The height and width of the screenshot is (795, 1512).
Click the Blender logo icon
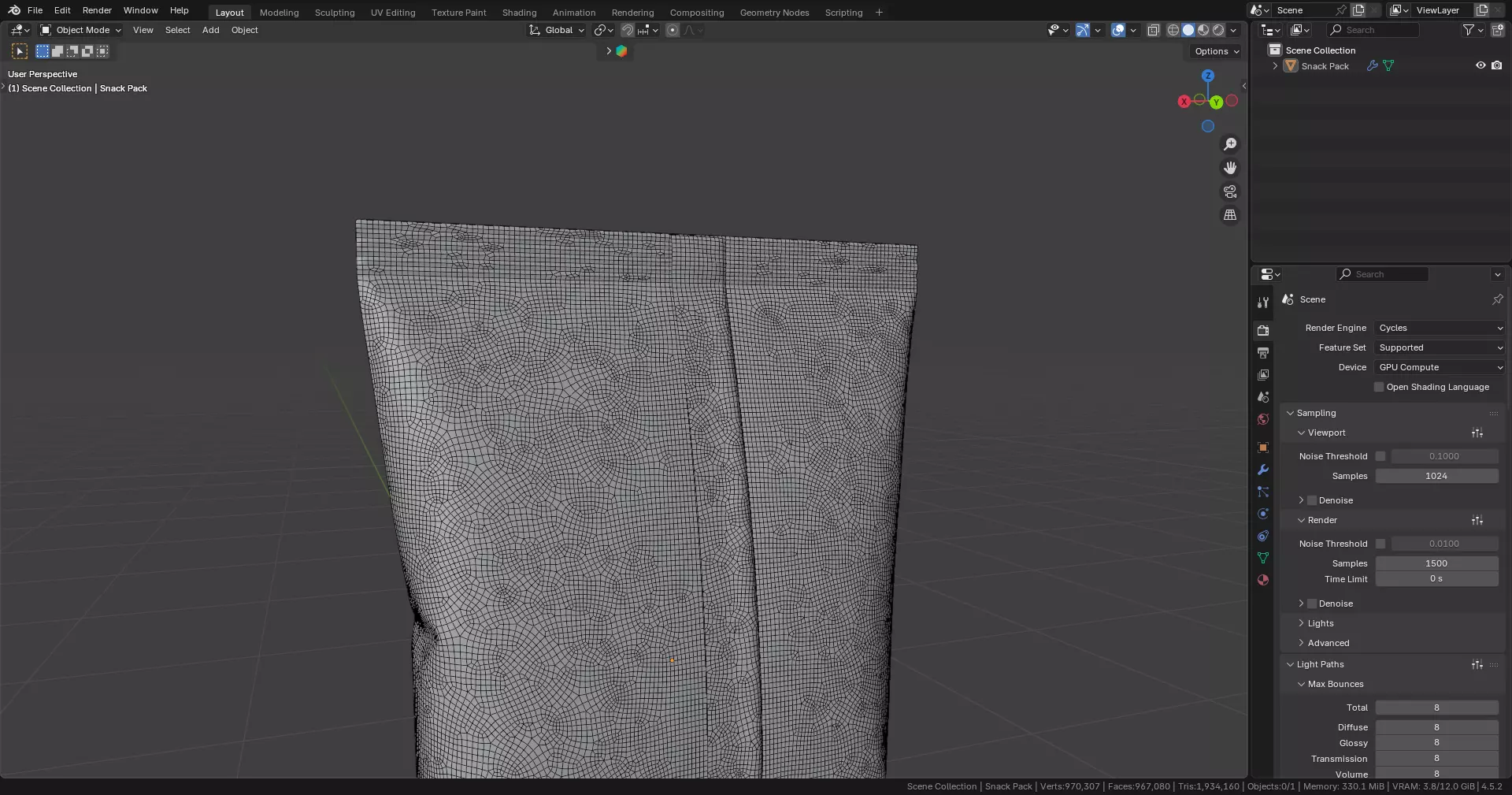(14, 10)
